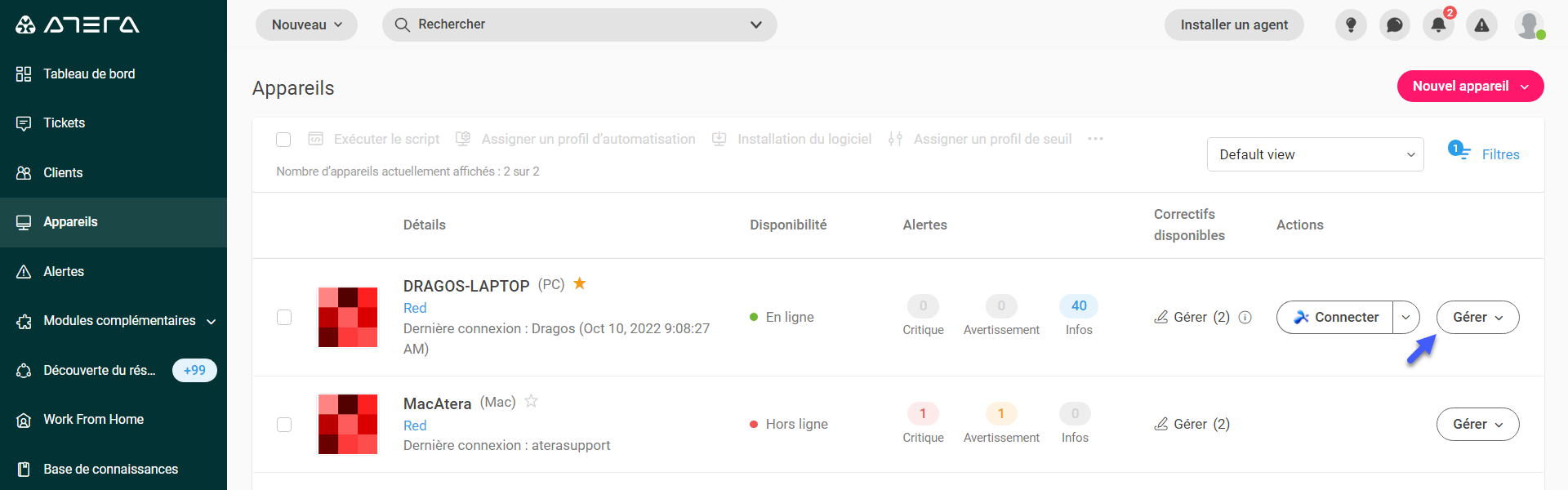
Task: Click the Atera logo
Action: [78, 24]
